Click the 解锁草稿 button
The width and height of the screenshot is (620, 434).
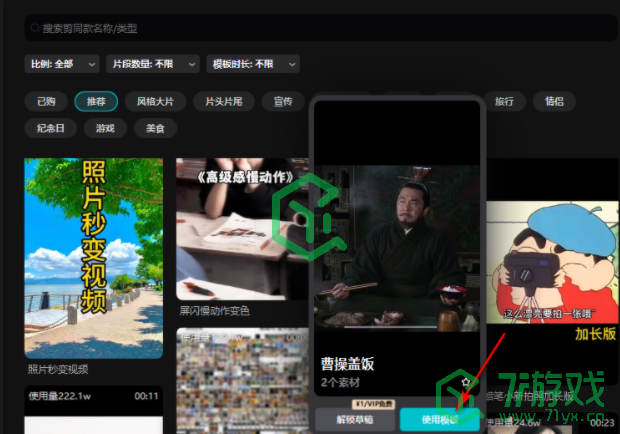coord(355,420)
